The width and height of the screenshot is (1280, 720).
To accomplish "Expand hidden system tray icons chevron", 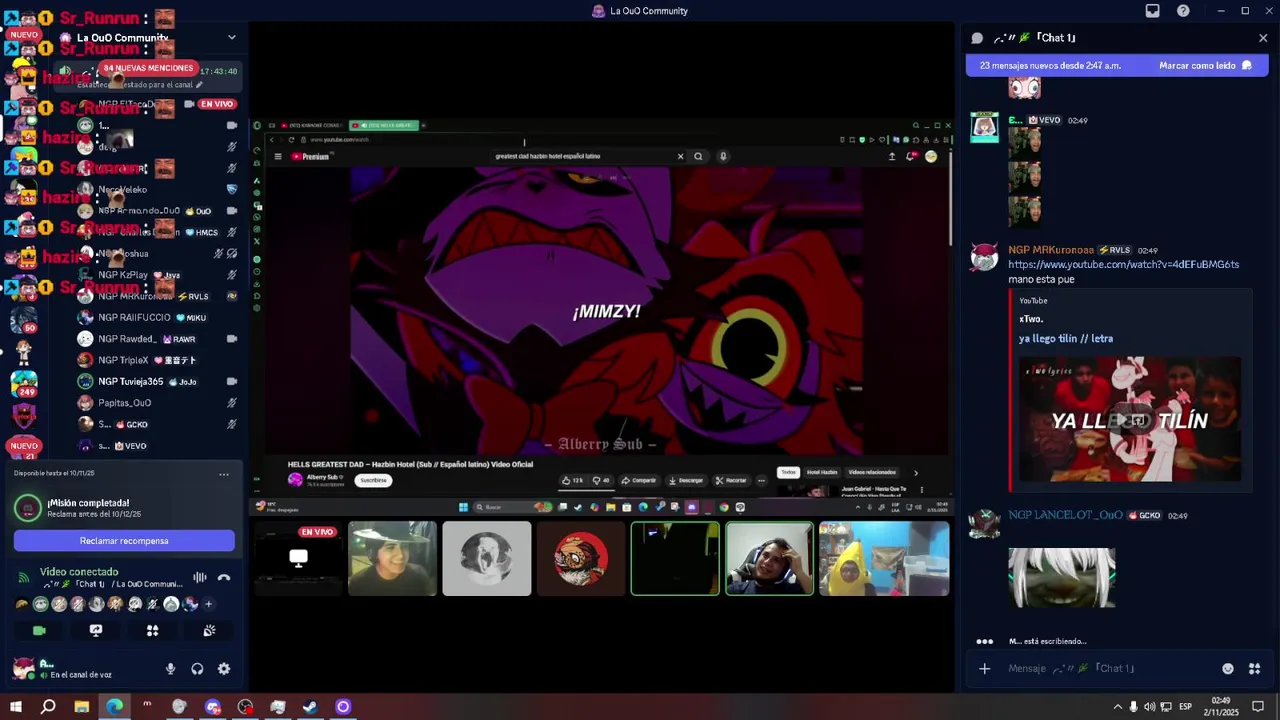I will pyautogui.click(x=1117, y=707).
